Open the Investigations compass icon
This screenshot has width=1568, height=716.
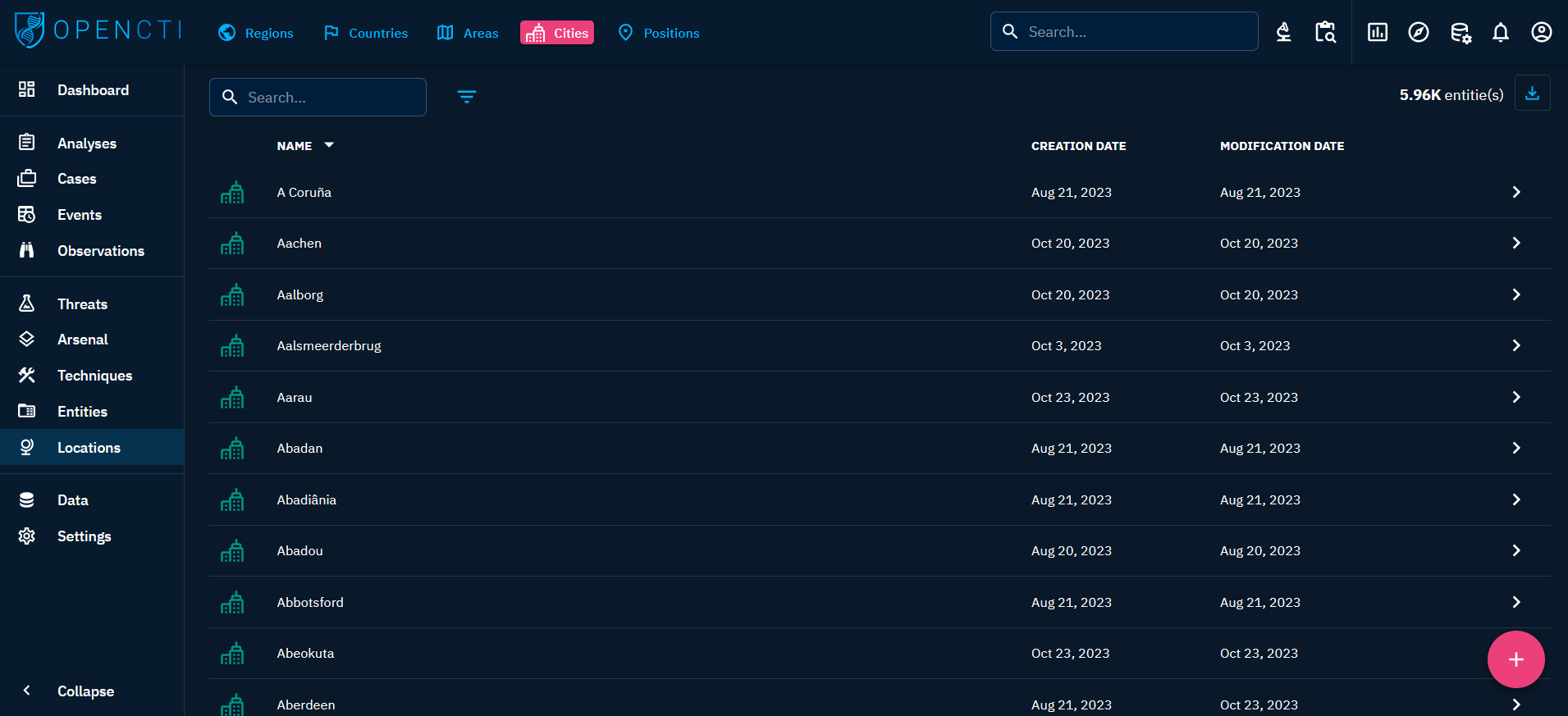[1418, 33]
